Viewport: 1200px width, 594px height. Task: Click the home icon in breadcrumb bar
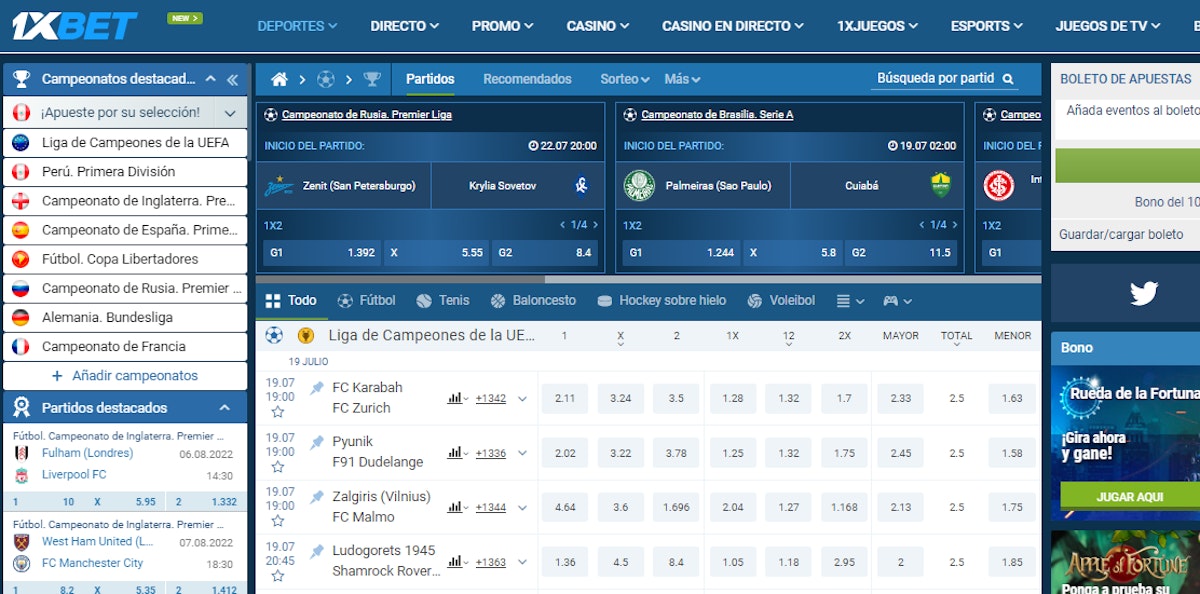(x=279, y=79)
